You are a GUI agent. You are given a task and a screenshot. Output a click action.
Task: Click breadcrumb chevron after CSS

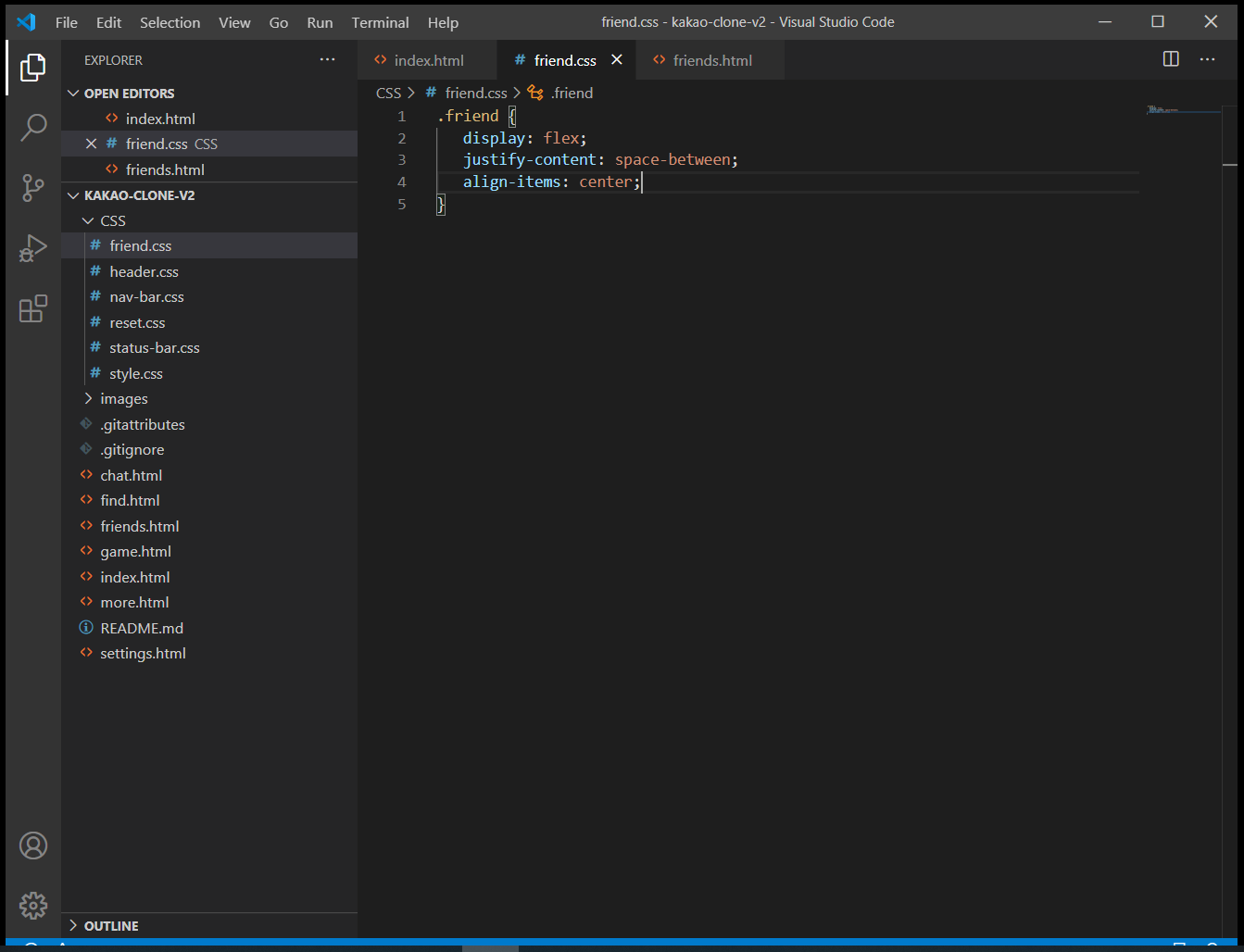(x=411, y=93)
